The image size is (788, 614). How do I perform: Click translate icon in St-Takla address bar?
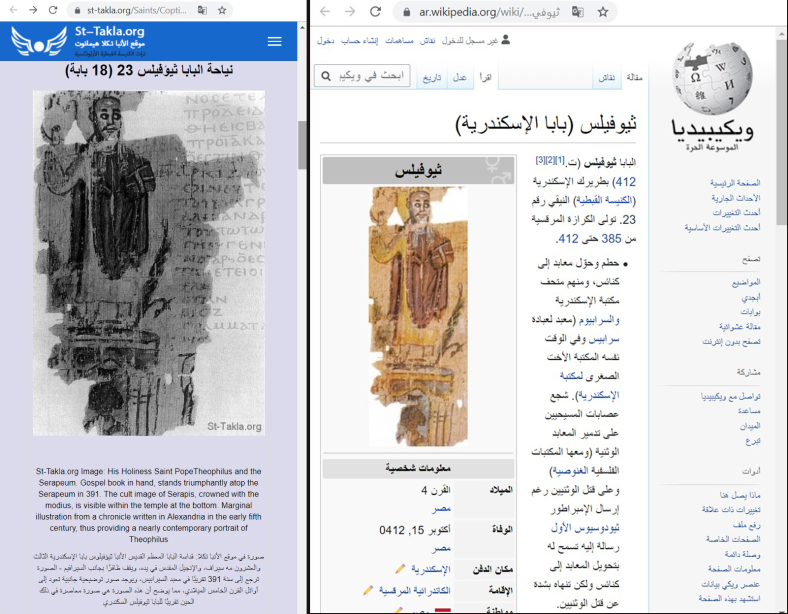[202, 10]
